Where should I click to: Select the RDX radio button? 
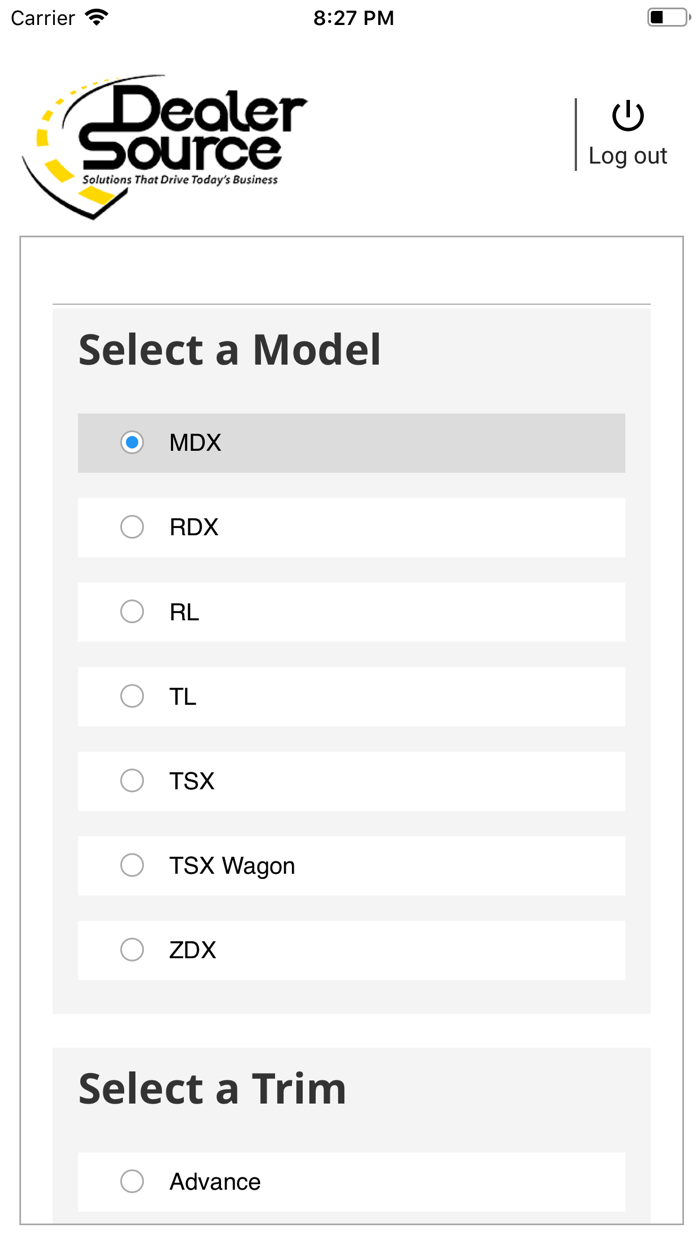(132, 527)
